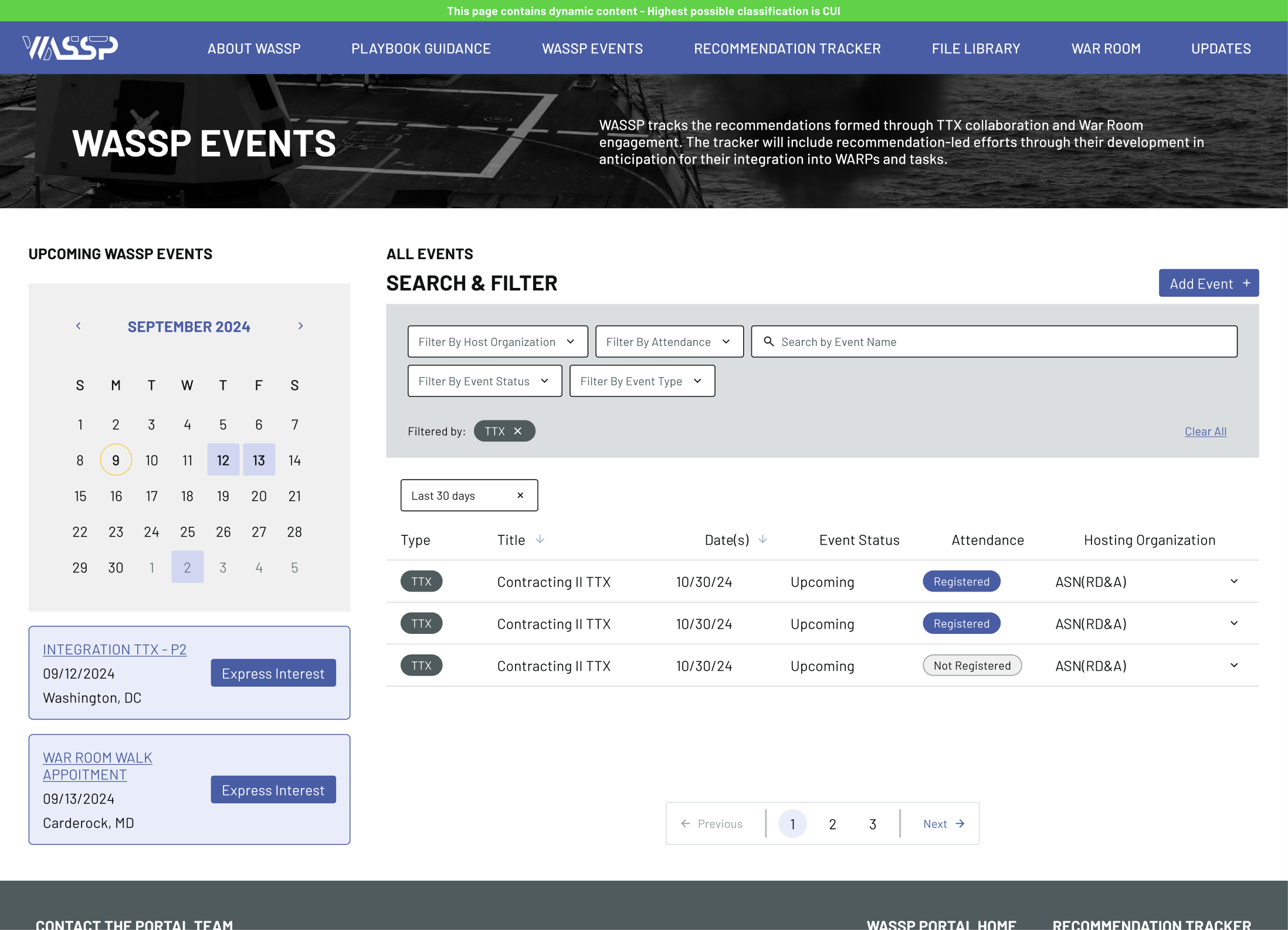Go to next calendar month arrow

(300, 326)
